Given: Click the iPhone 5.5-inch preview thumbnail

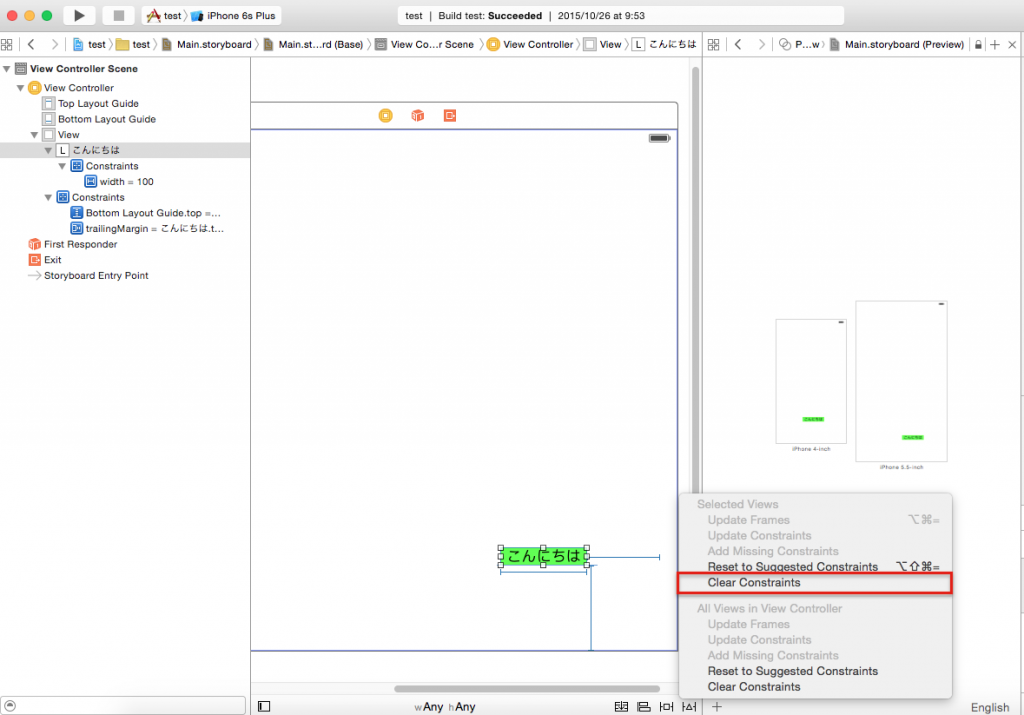Looking at the screenshot, I should tap(901, 381).
